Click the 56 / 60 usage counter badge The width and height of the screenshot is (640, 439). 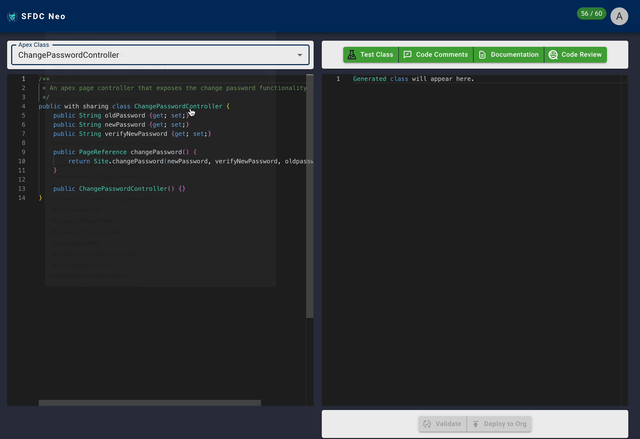pyautogui.click(x=591, y=14)
